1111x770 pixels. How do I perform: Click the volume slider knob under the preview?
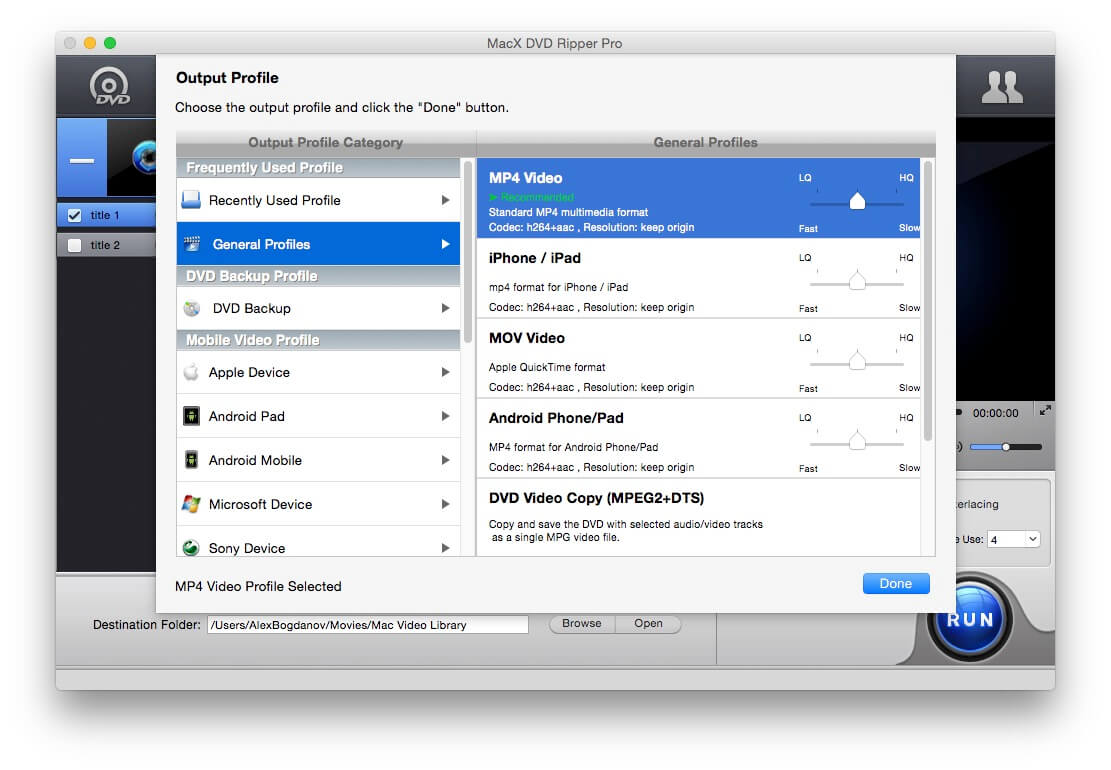click(1005, 447)
